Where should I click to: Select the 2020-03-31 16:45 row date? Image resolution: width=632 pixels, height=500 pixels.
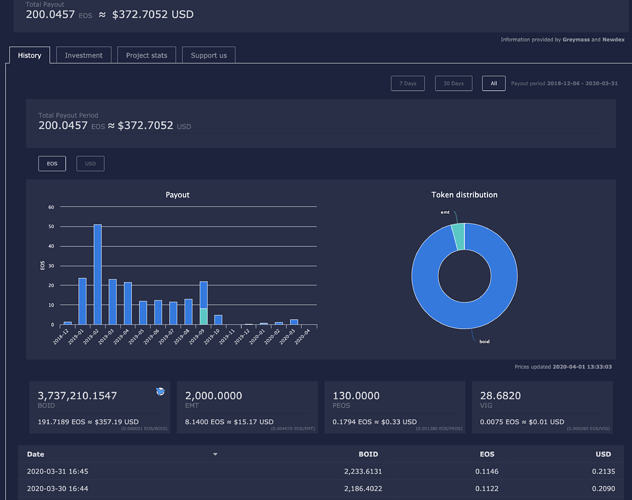pos(57,471)
